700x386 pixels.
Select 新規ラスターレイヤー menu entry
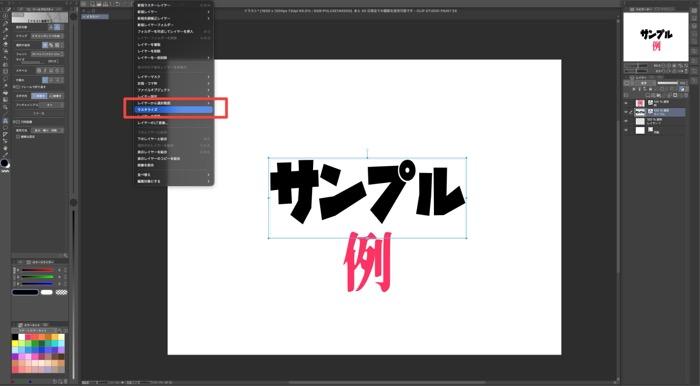(x=174, y=5)
